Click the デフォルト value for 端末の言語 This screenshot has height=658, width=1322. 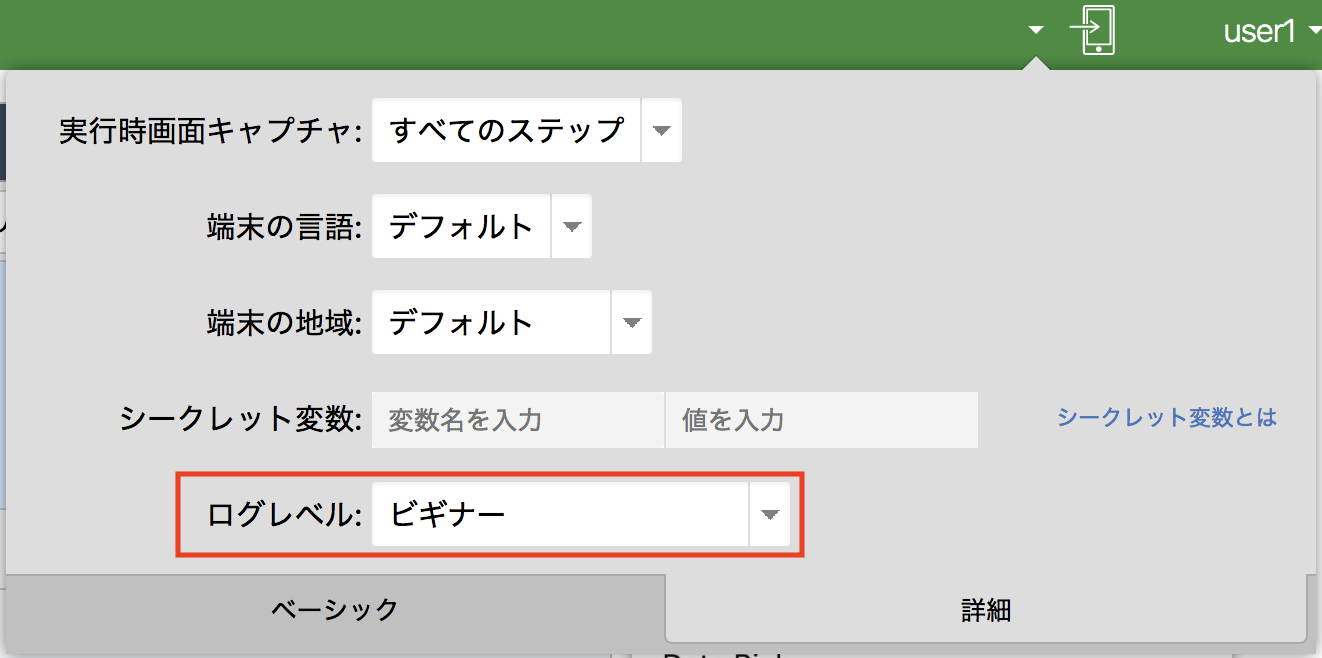[461, 226]
